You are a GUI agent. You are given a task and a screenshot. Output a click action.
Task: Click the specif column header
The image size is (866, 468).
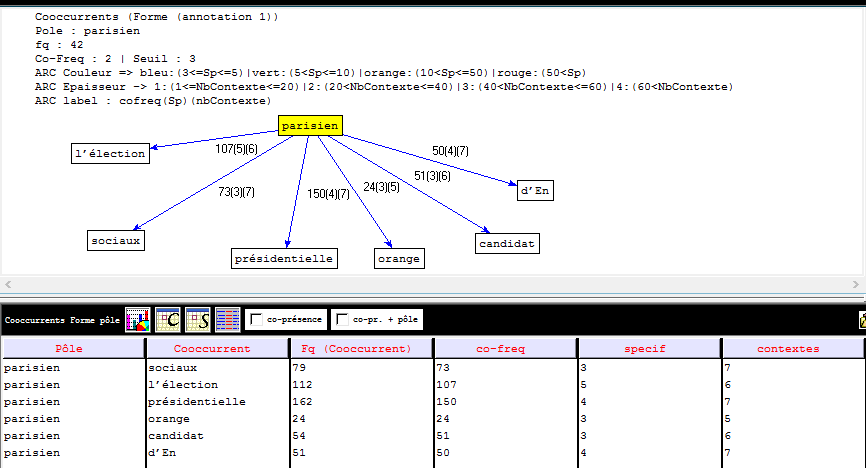(650, 349)
